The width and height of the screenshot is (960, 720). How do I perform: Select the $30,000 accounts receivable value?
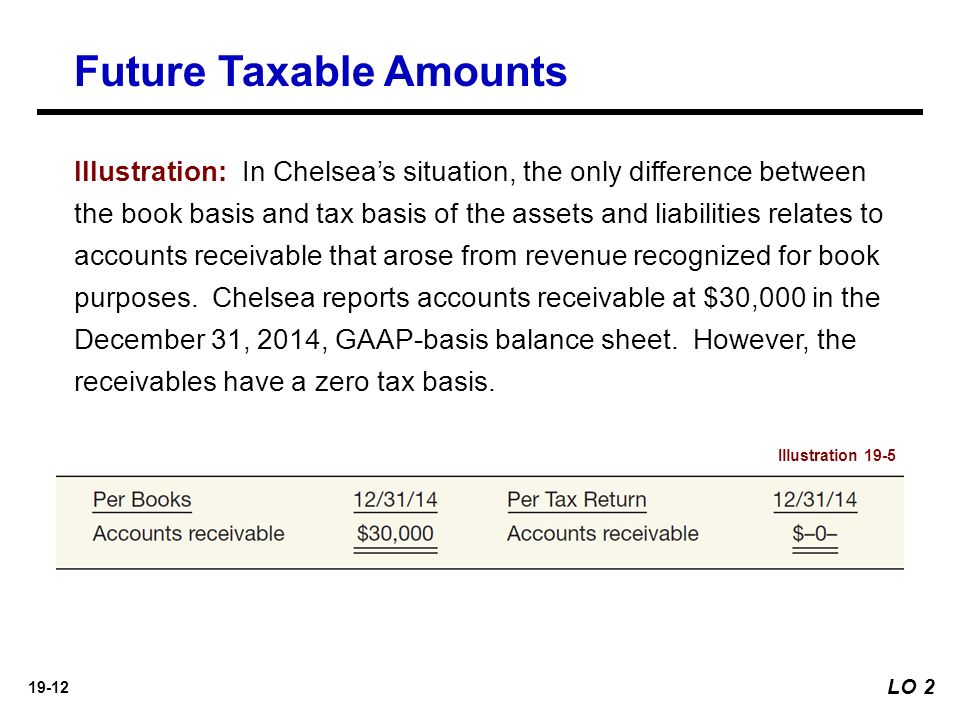coord(395,534)
